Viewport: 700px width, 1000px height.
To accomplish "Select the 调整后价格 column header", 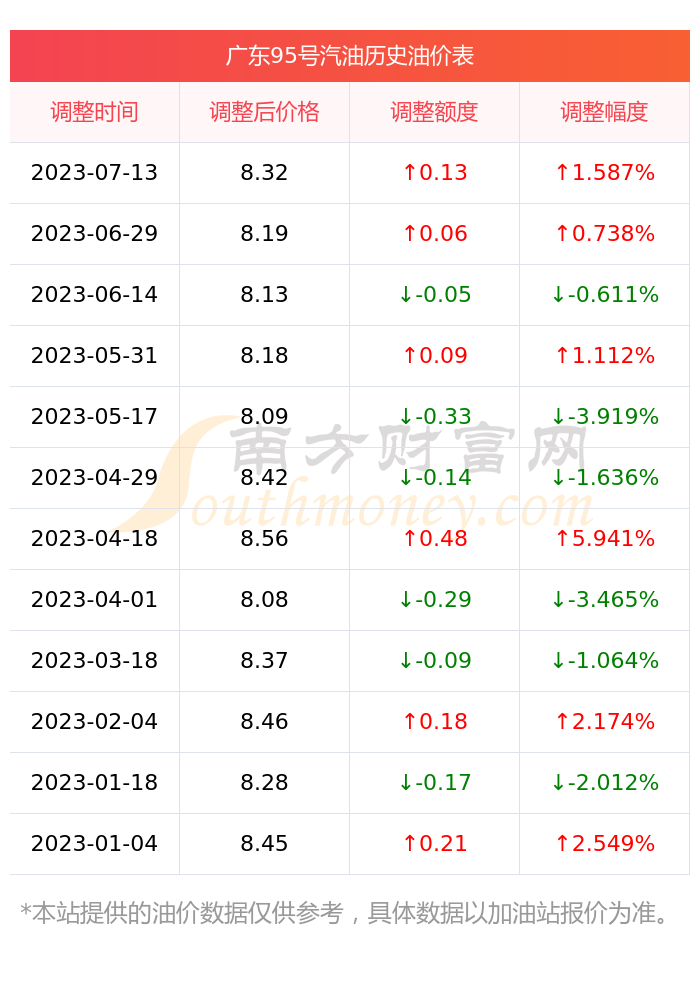I will click(x=264, y=112).
